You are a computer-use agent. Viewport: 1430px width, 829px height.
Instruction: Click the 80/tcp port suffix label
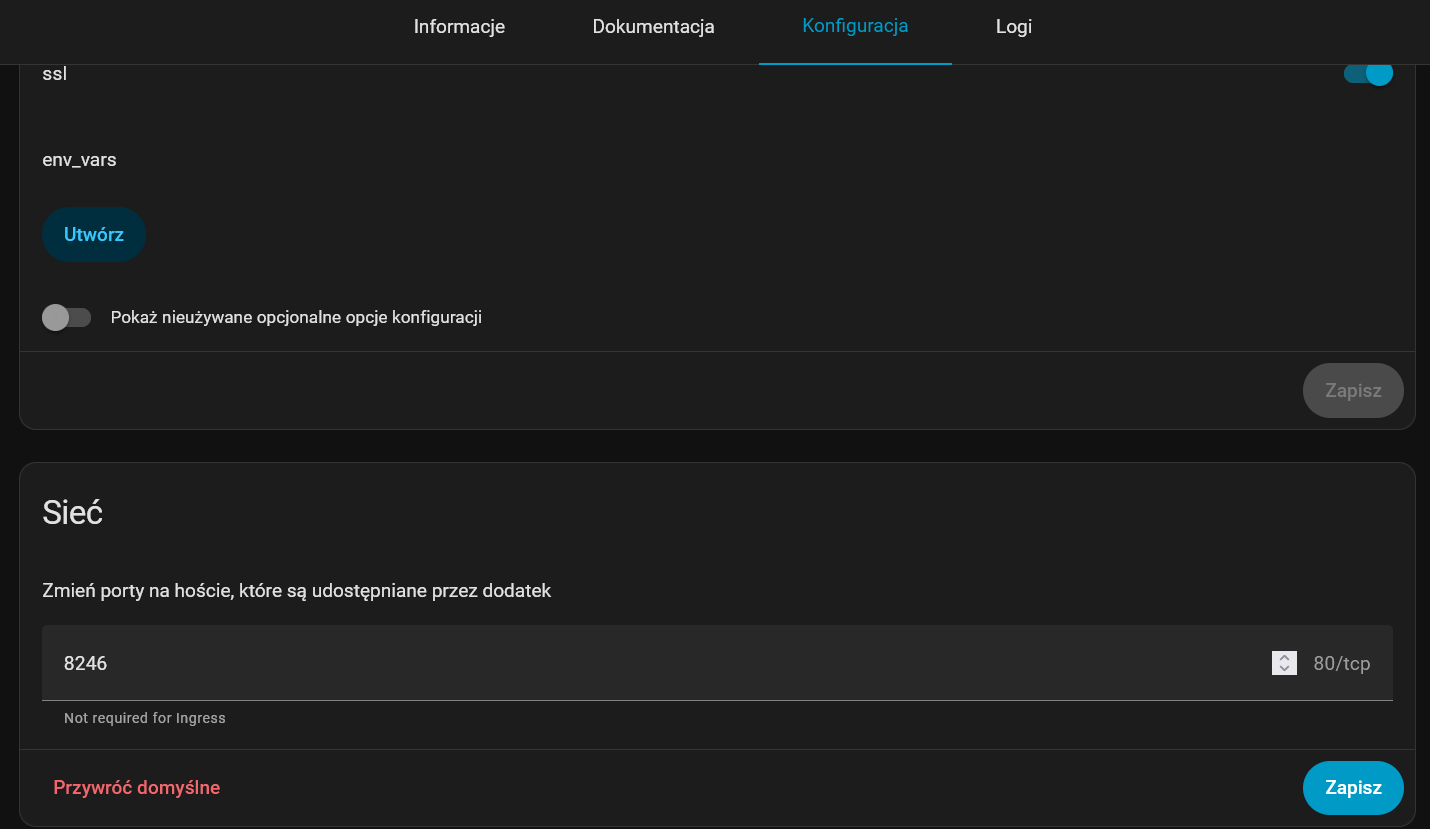click(1341, 664)
